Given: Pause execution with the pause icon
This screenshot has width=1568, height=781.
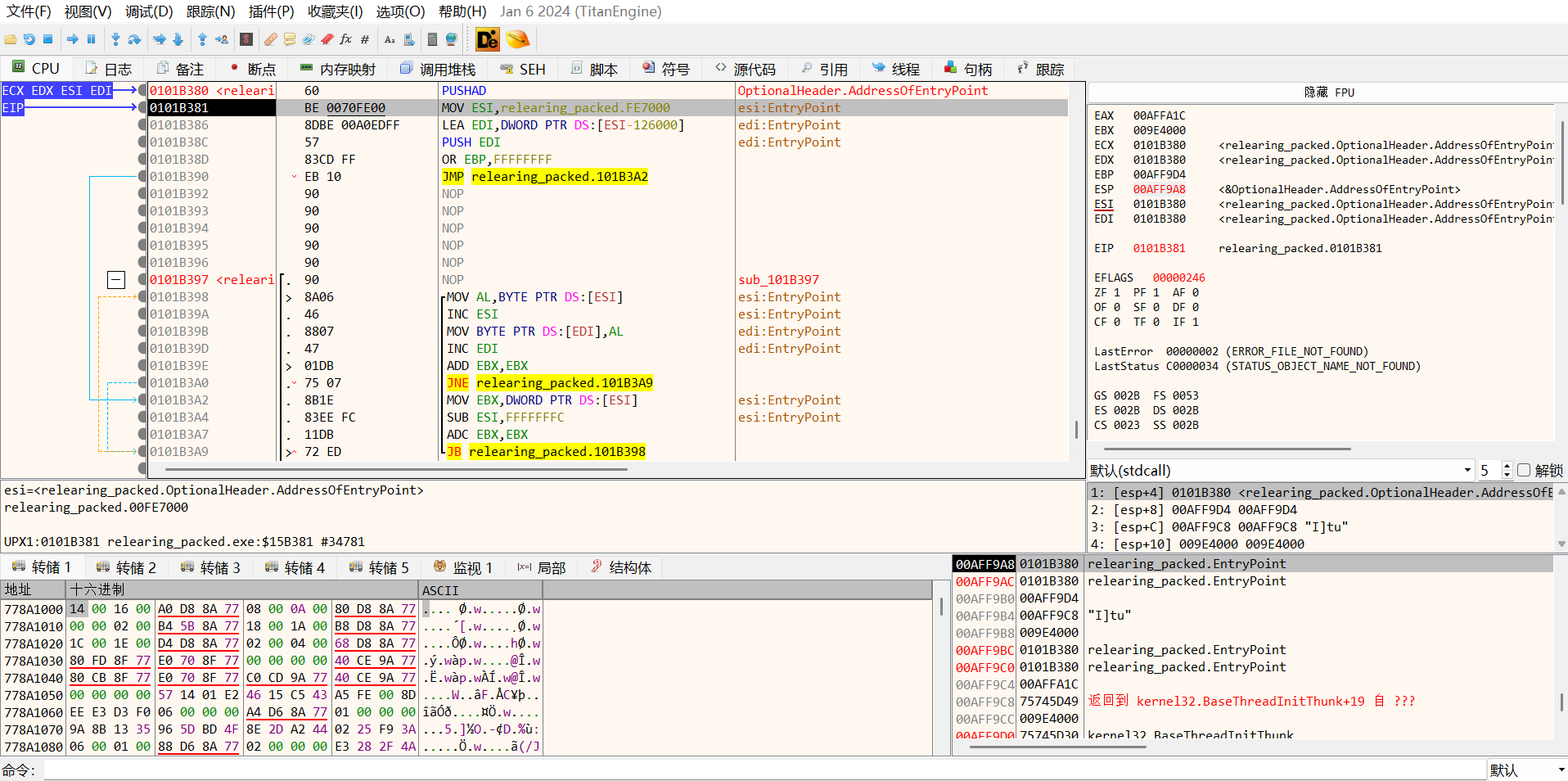Looking at the screenshot, I should point(91,39).
